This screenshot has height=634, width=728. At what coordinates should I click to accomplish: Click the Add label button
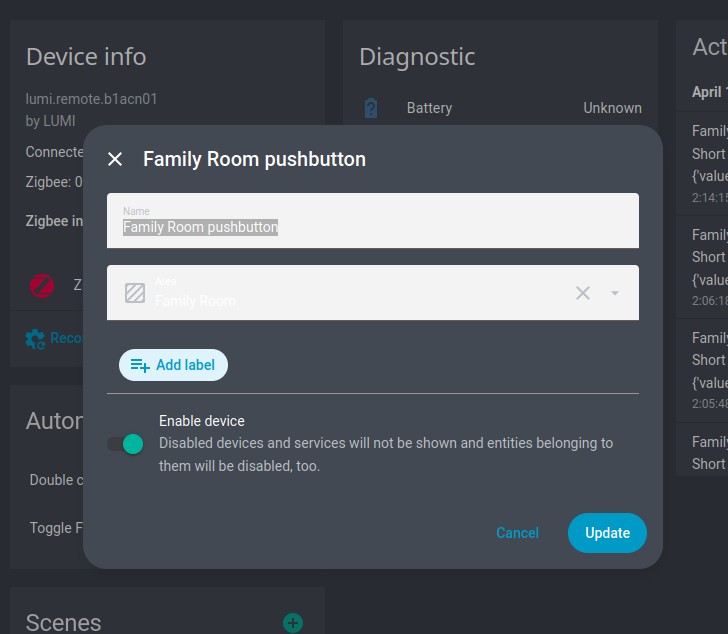tap(173, 365)
